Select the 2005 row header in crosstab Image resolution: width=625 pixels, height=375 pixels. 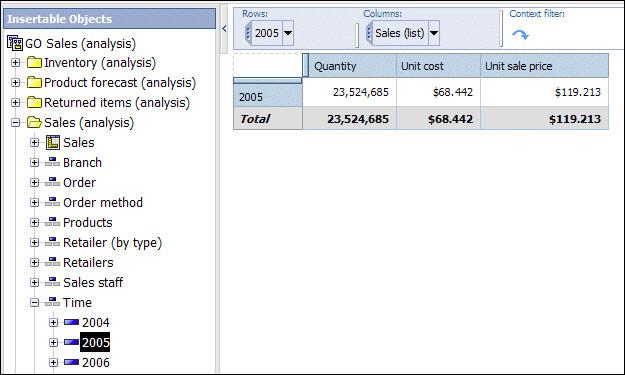268,96
